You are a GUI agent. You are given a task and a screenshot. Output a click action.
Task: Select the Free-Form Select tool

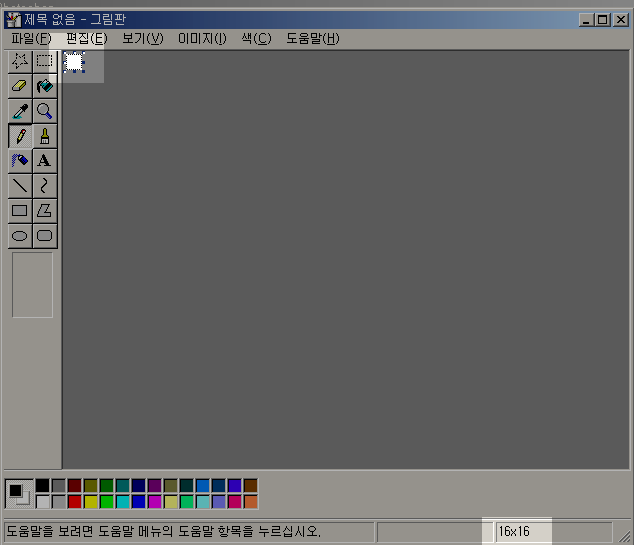point(20,61)
